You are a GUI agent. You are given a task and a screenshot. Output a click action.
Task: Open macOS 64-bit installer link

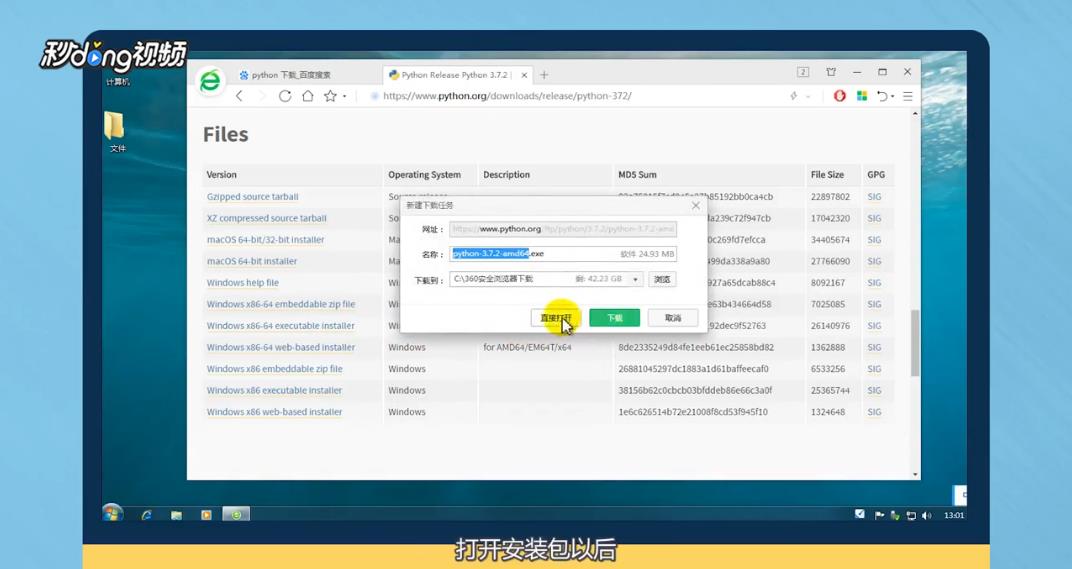[252, 261]
